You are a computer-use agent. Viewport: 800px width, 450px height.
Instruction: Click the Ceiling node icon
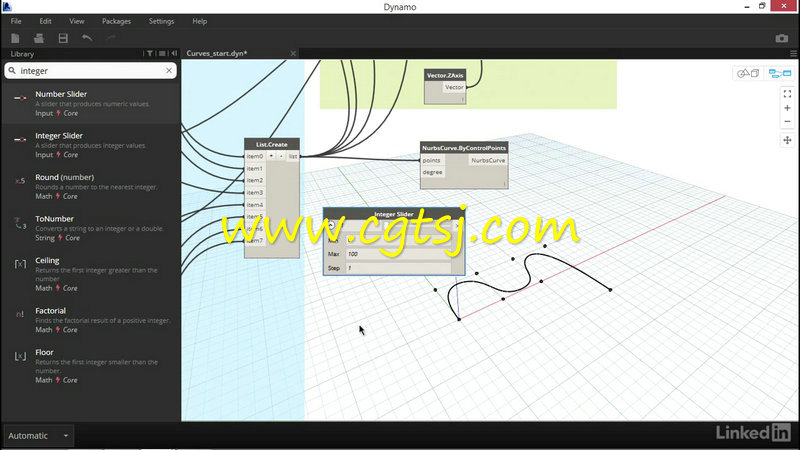tap(20, 264)
